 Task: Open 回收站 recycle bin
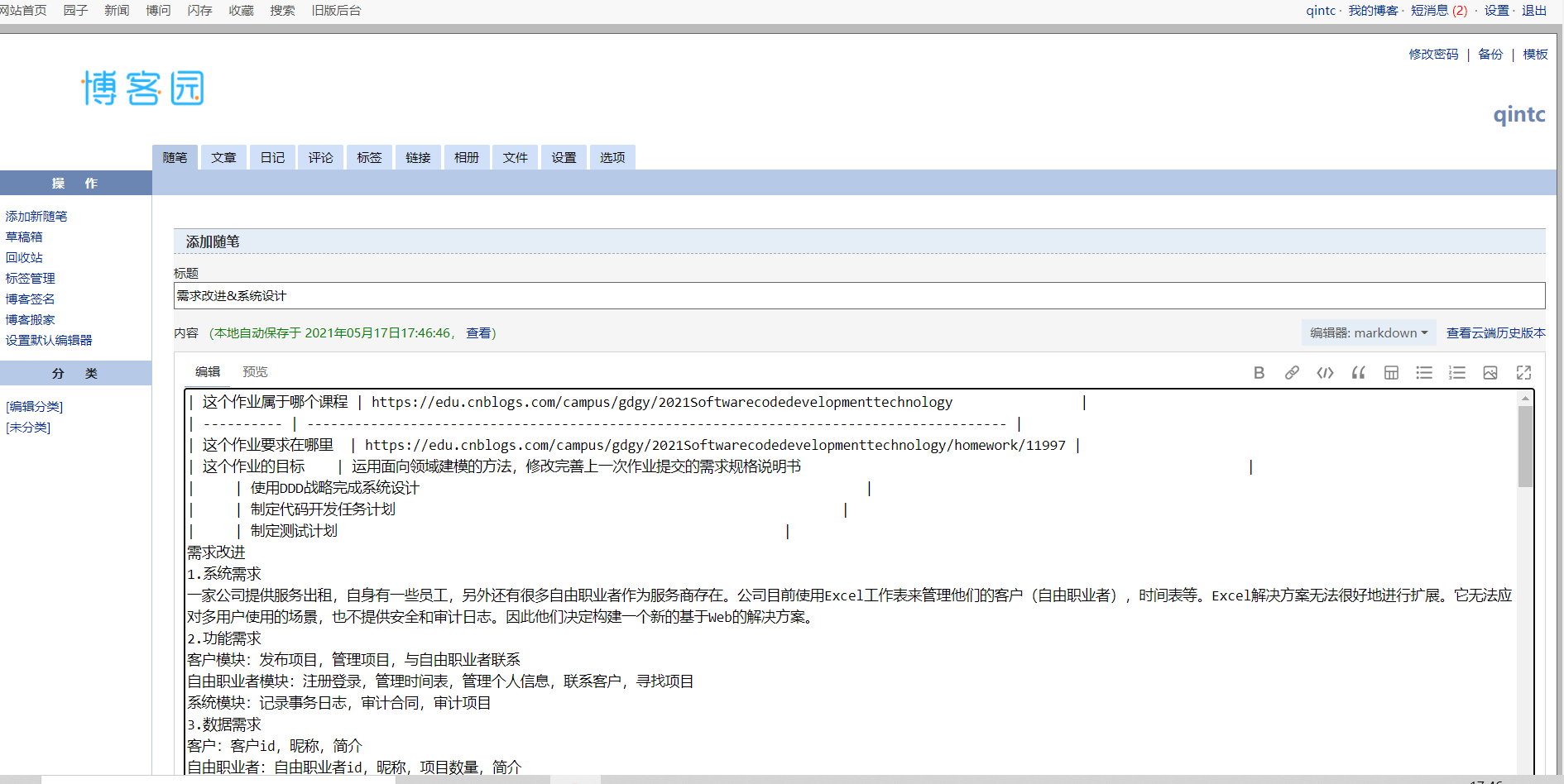(x=24, y=258)
